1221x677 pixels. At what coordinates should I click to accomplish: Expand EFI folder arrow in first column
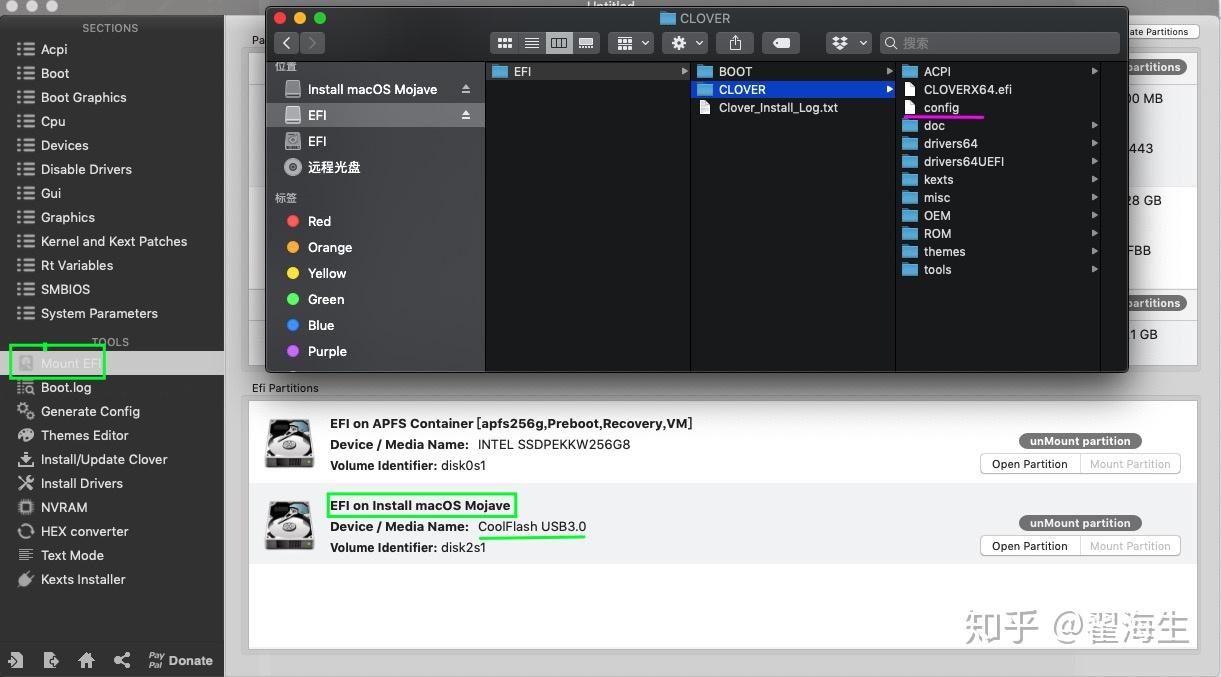684,71
